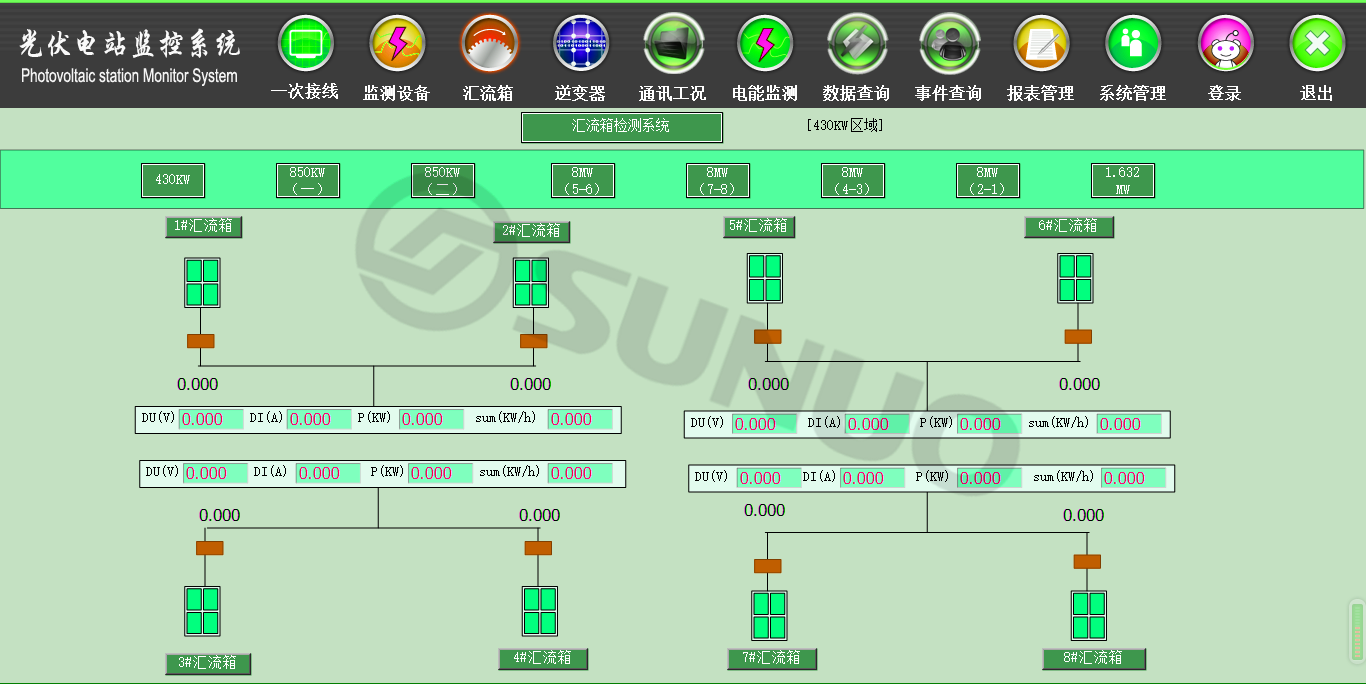Open the 数据查询 data query icon
Viewport: 1366px width, 684px height.
coord(857,45)
